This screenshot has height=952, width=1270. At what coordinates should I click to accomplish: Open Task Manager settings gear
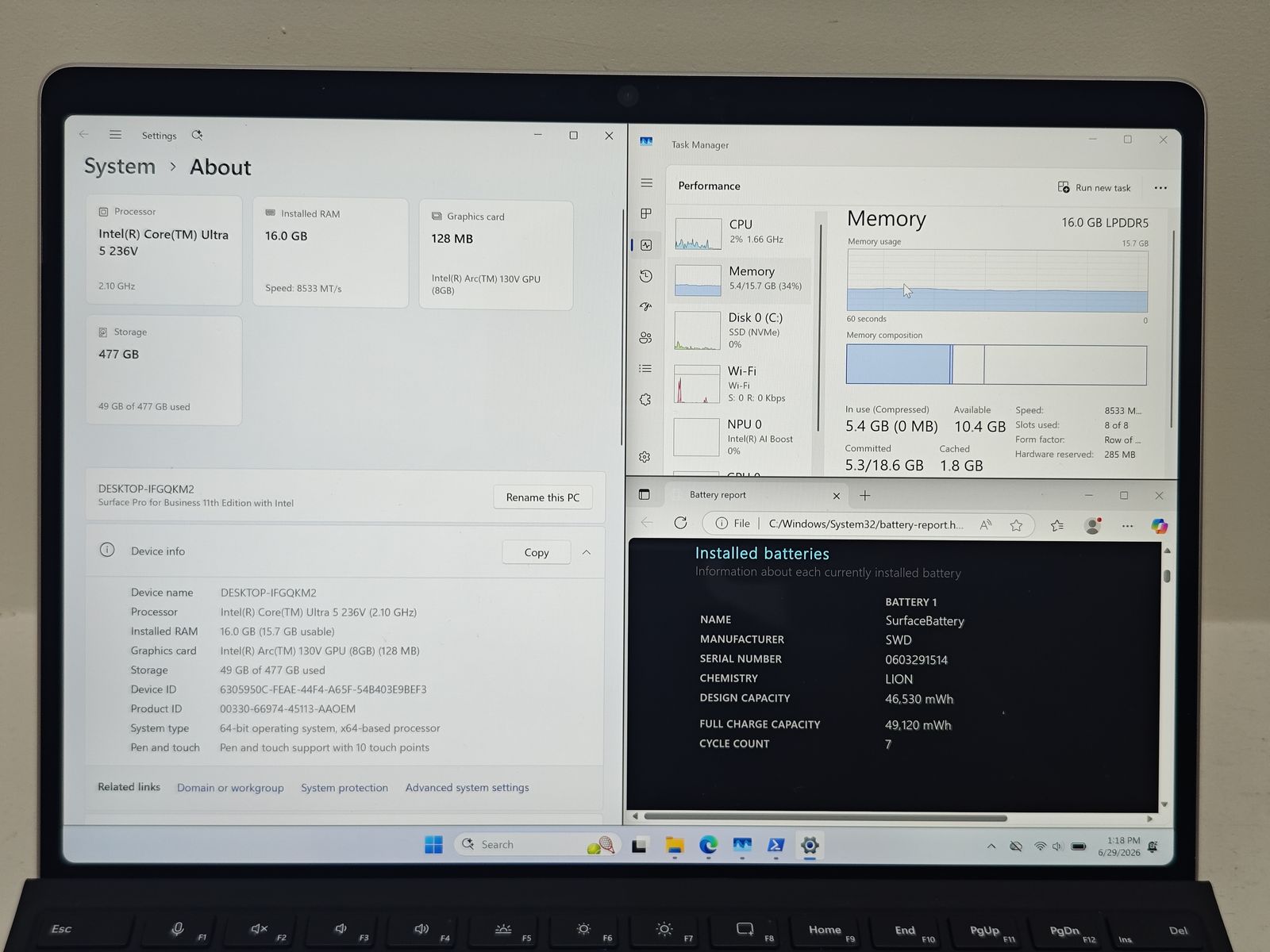[645, 457]
